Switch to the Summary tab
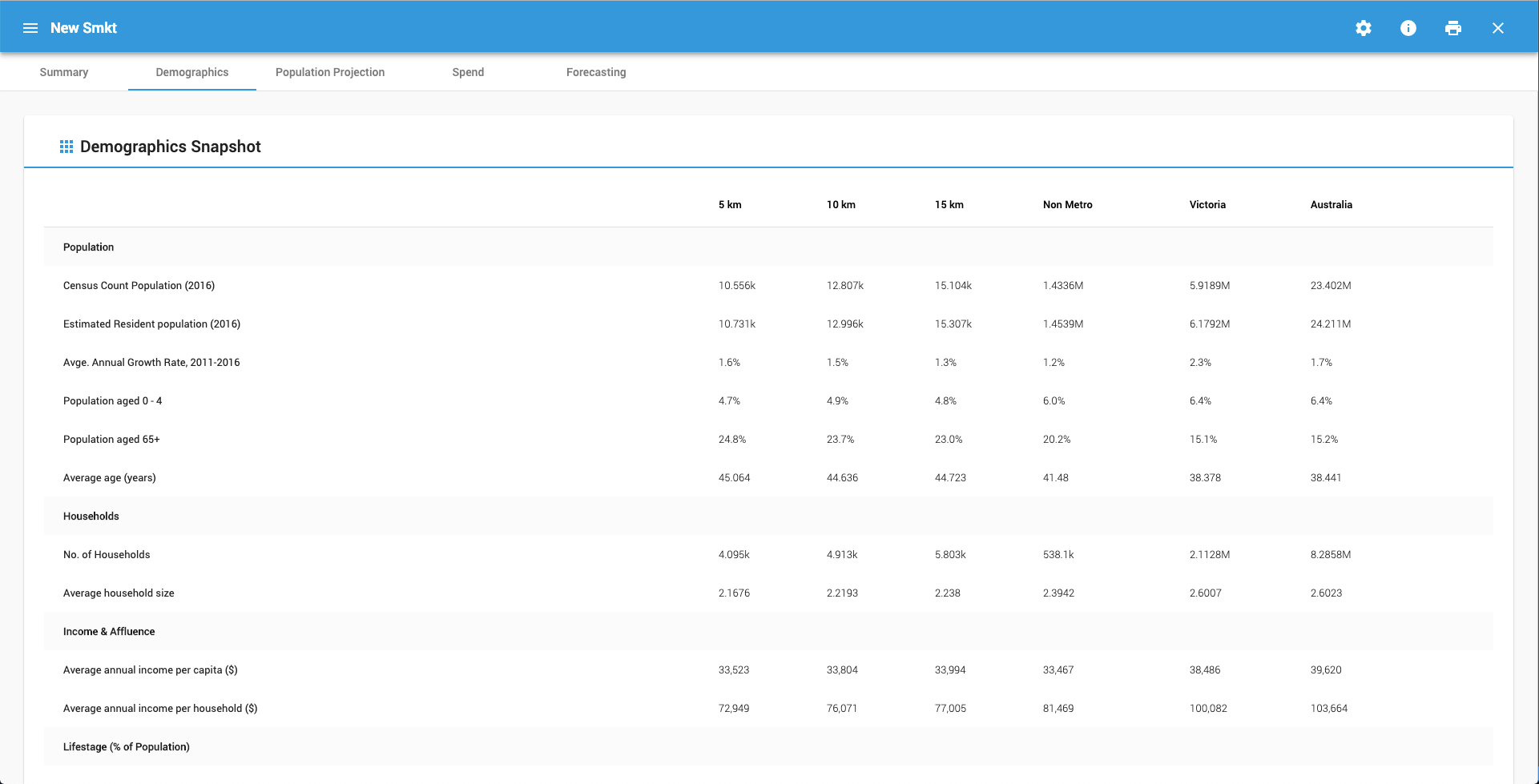The height and width of the screenshot is (784, 1539). pyautogui.click(x=64, y=72)
